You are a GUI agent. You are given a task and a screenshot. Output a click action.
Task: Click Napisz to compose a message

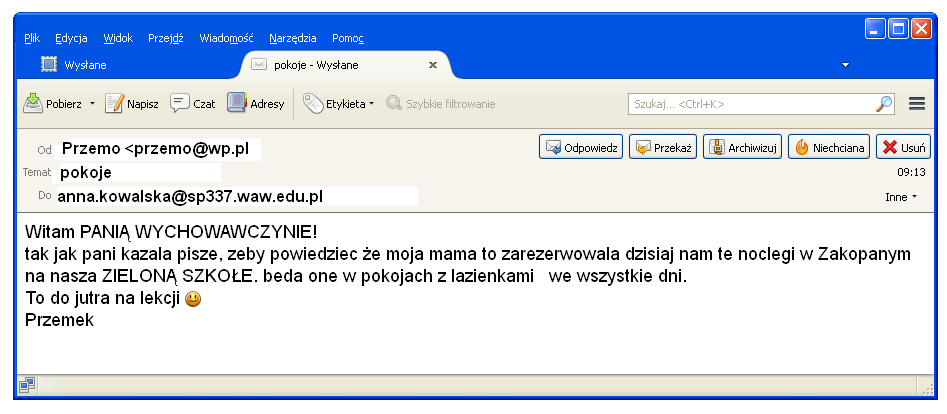point(132,103)
